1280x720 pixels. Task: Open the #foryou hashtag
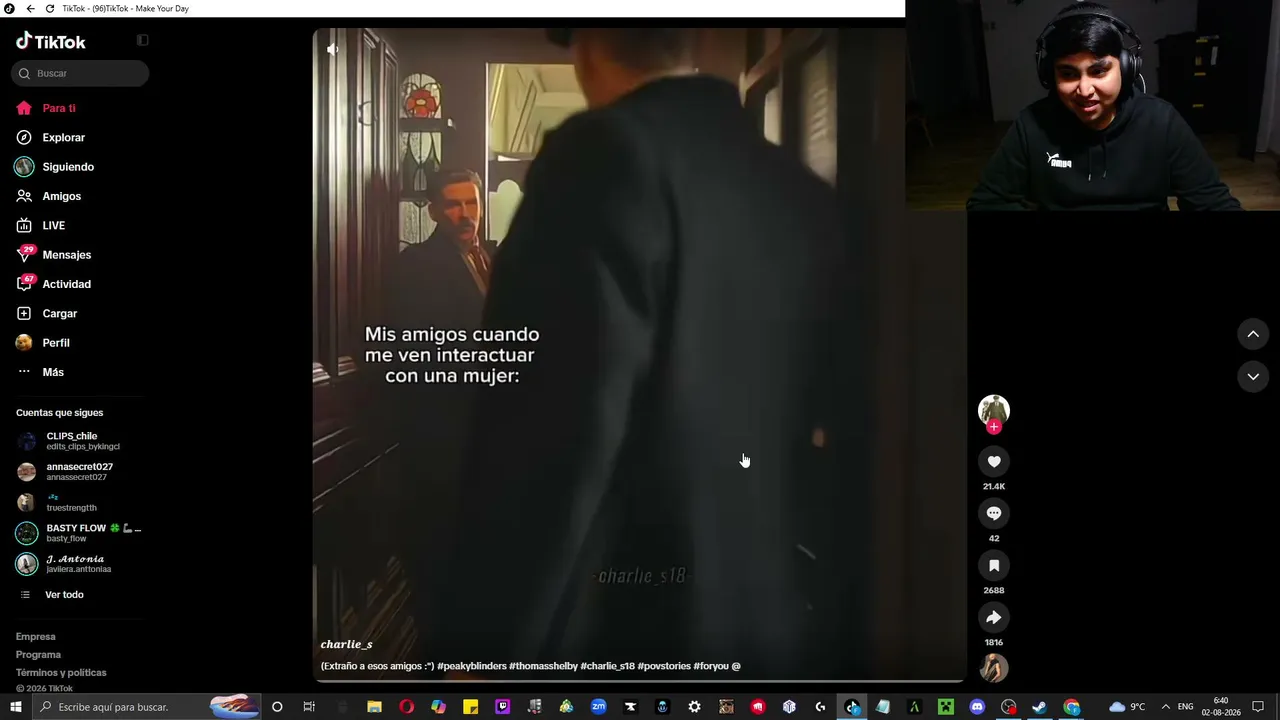(711, 666)
